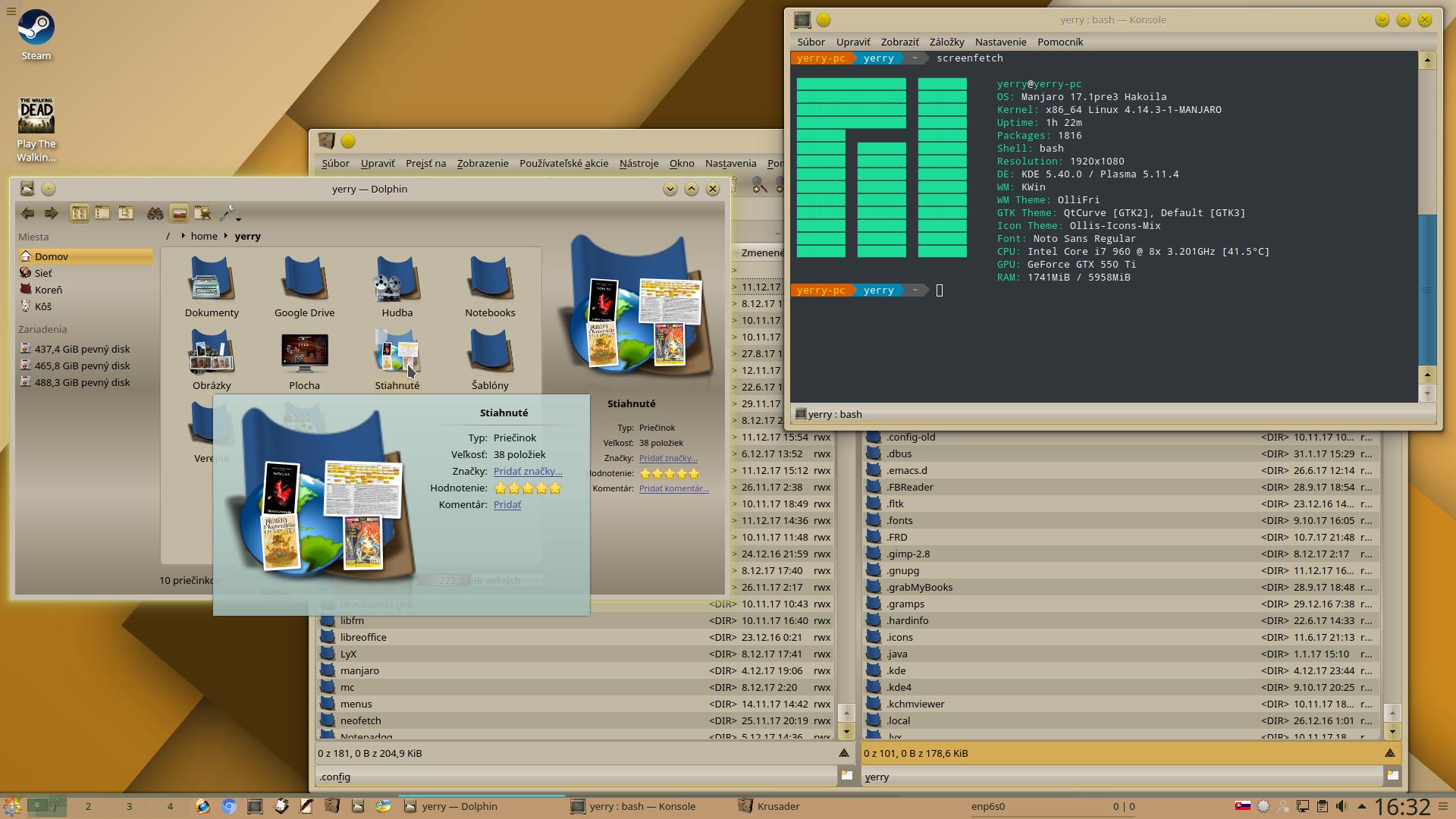Select Google Drive folder icon
Viewport: 1456px width, 819px height.
coord(304,285)
